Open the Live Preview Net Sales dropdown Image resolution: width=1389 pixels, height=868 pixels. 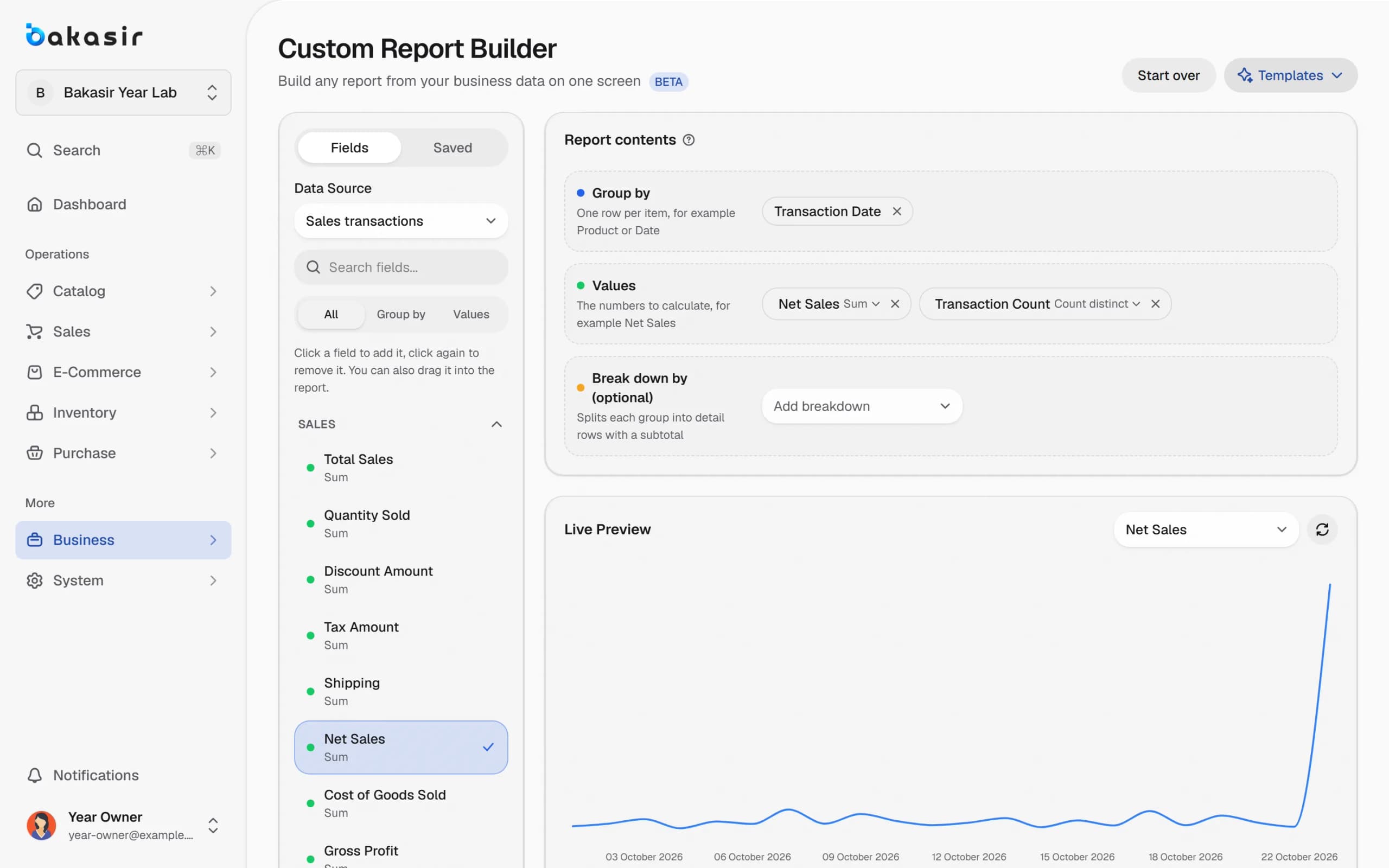click(1206, 529)
